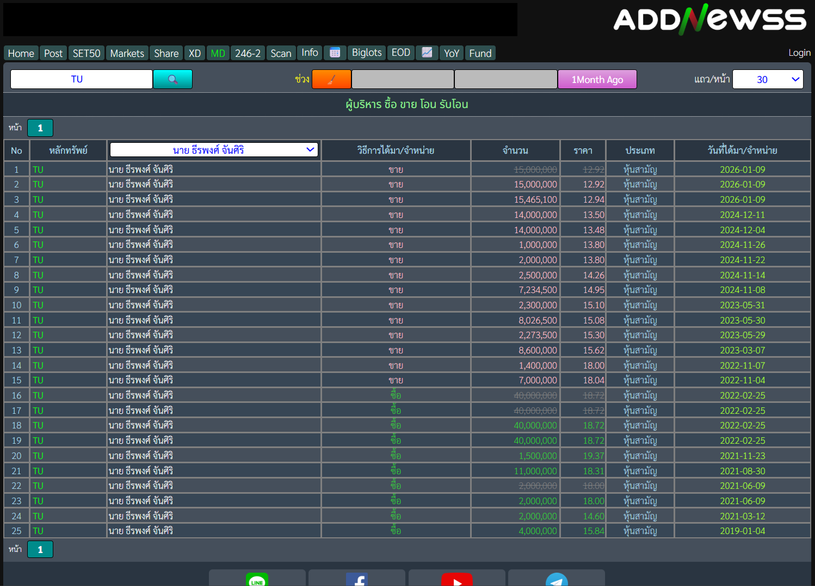Open the SET50 menu item
Screen dimensions: 815x586
87,53
